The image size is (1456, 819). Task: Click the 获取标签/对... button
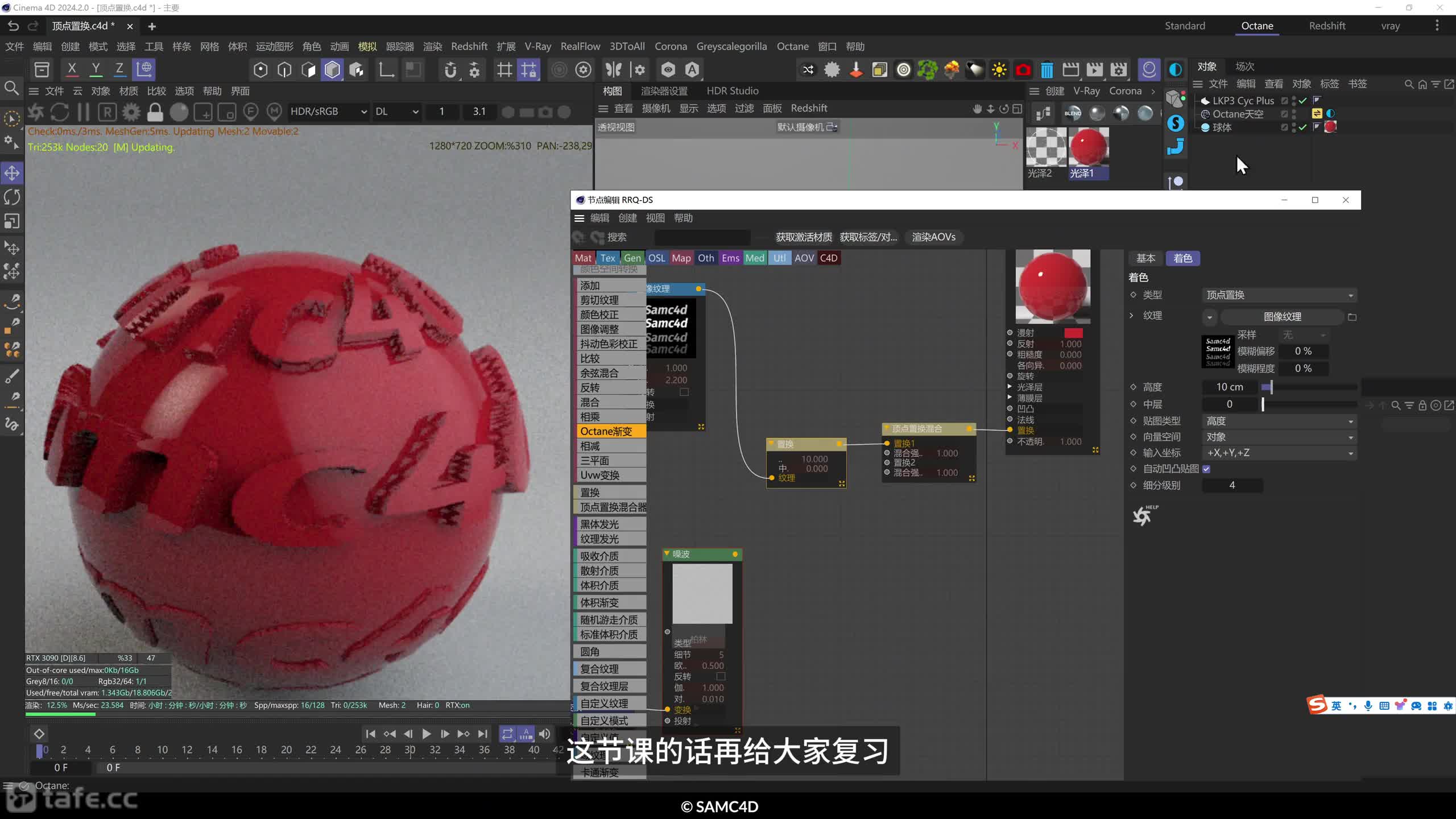pyautogui.click(x=868, y=237)
